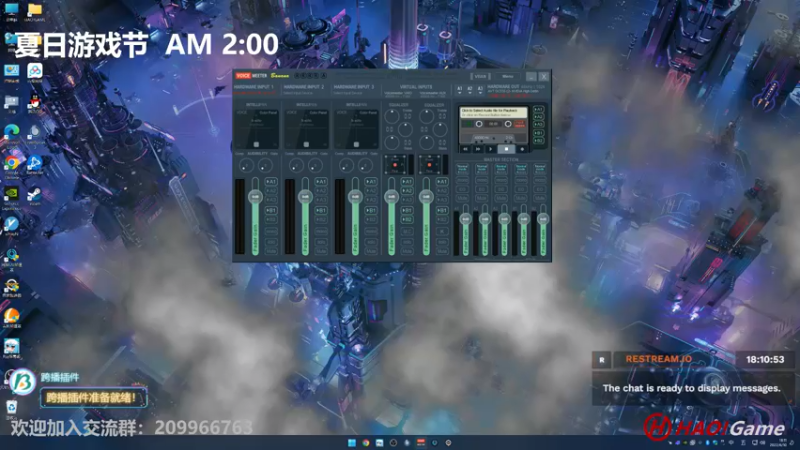Click the Intellipan pad of Hardware Input 1
The height and width of the screenshot is (450, 800).
pyautogui.click(x=256, y=129)
